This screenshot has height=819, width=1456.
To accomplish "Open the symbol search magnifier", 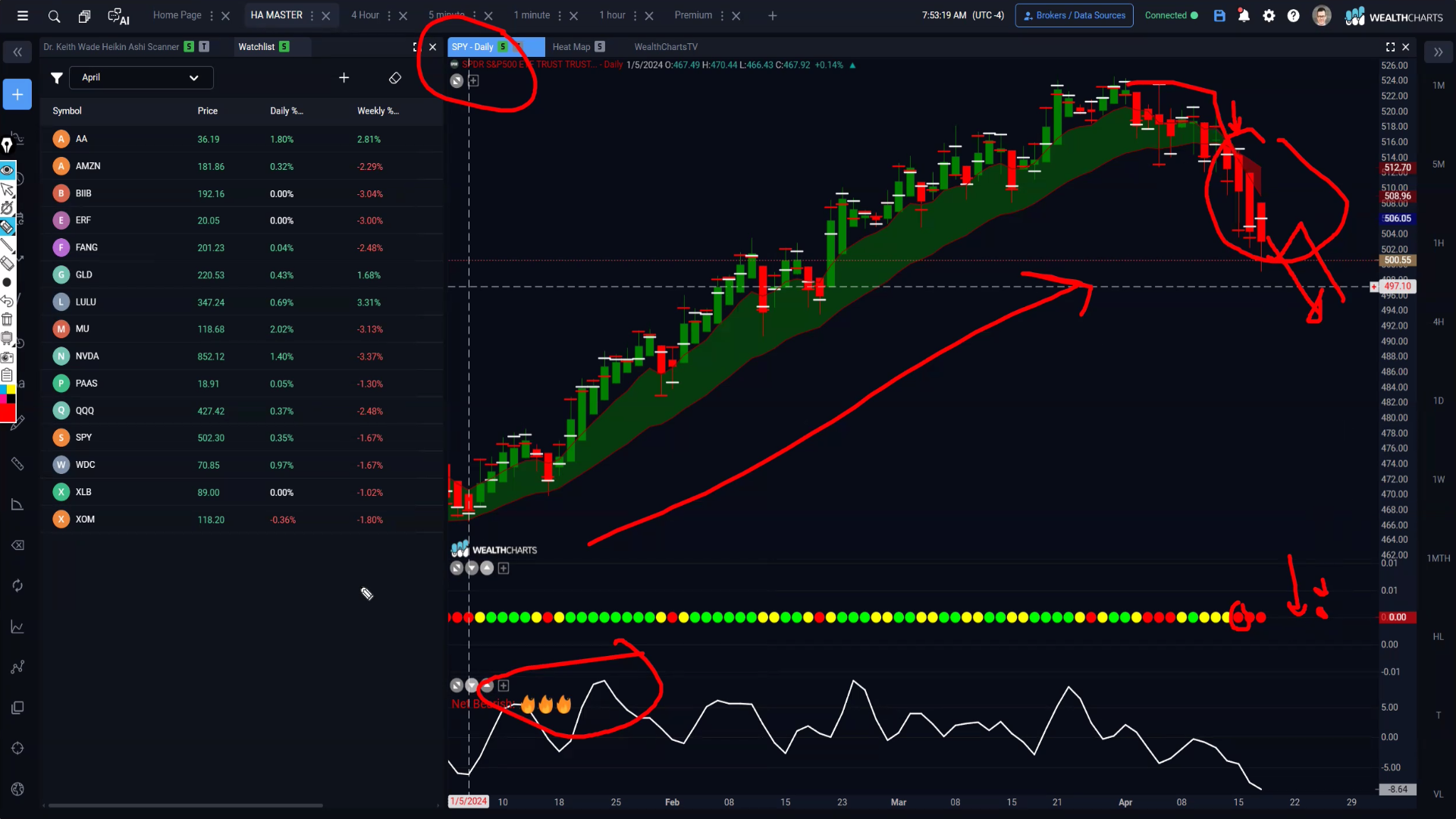I will point(54,15).
